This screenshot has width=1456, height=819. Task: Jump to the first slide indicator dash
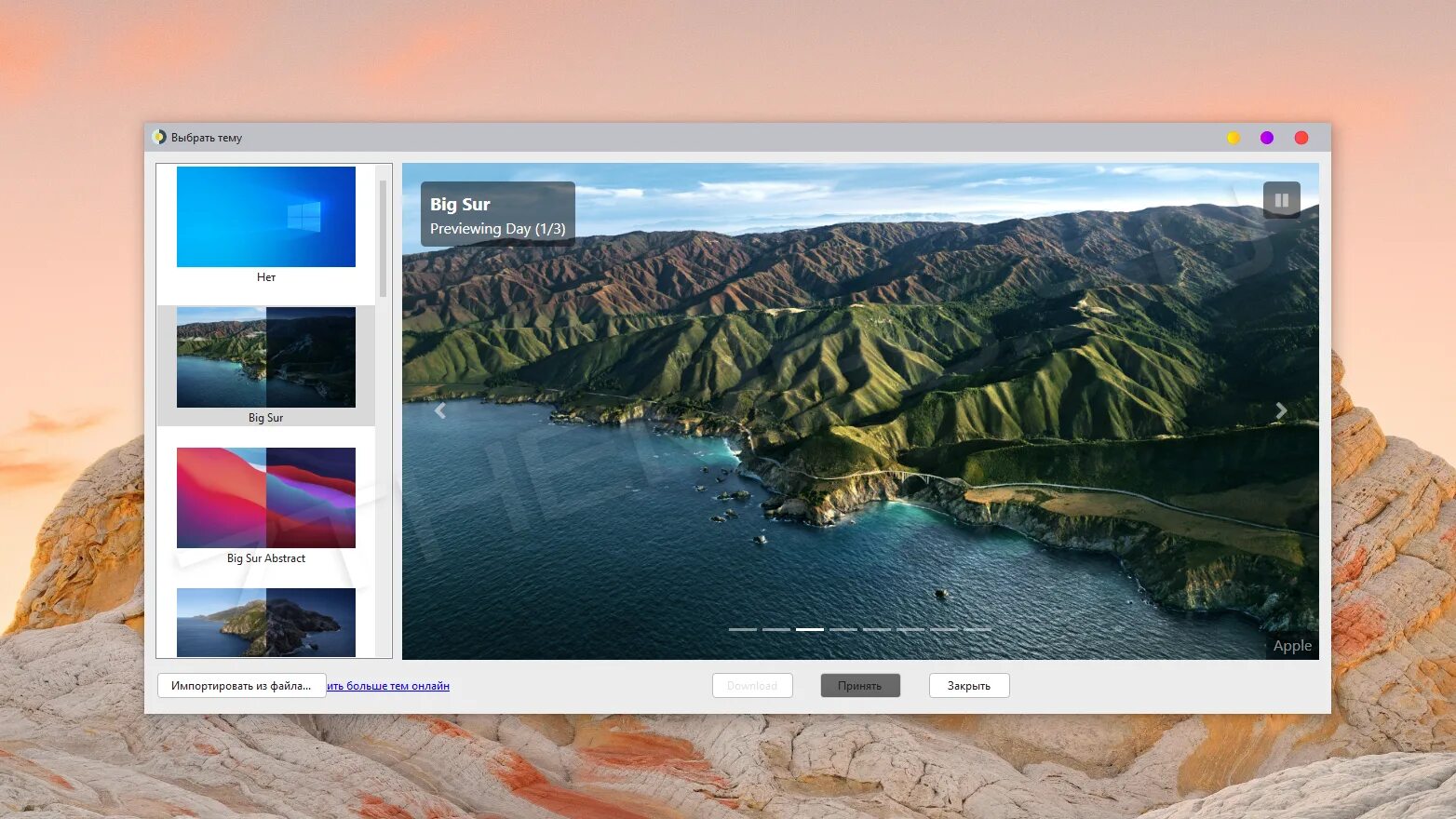pos(743,629)
